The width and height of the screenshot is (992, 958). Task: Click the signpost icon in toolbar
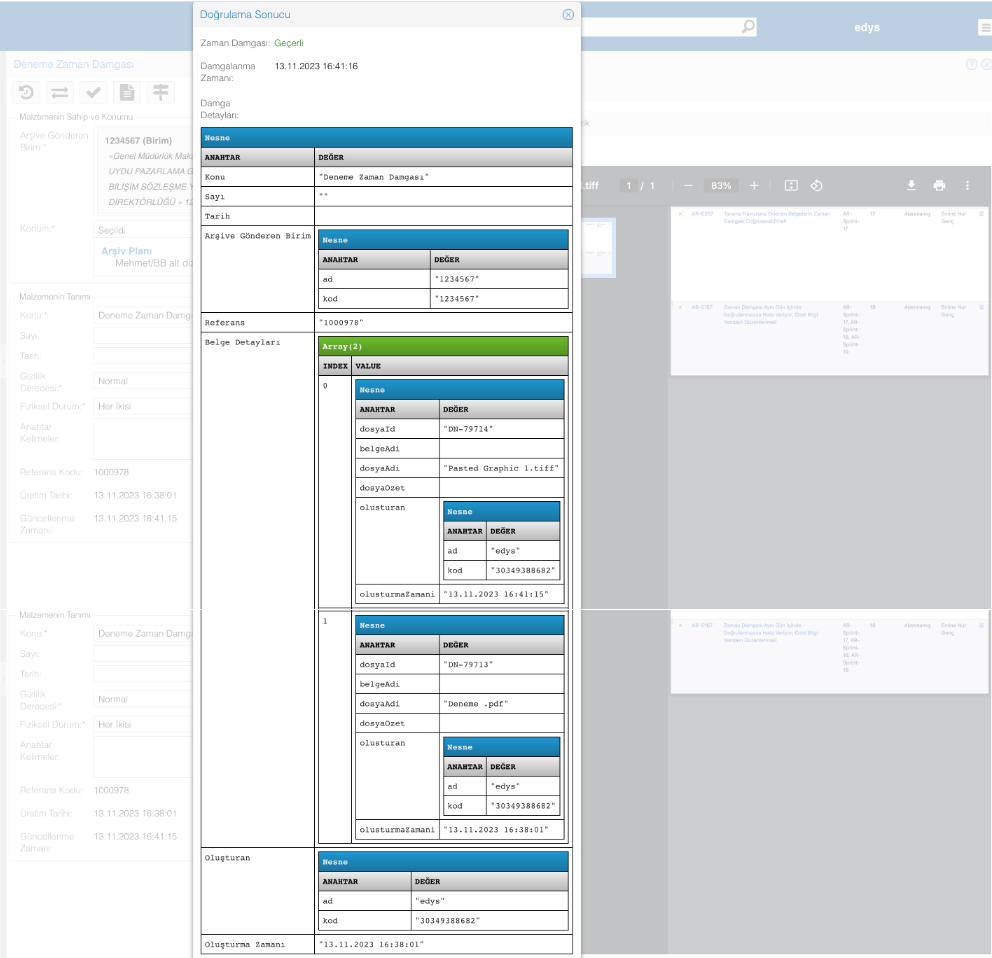pyautogui.click(x=159, y=93)
